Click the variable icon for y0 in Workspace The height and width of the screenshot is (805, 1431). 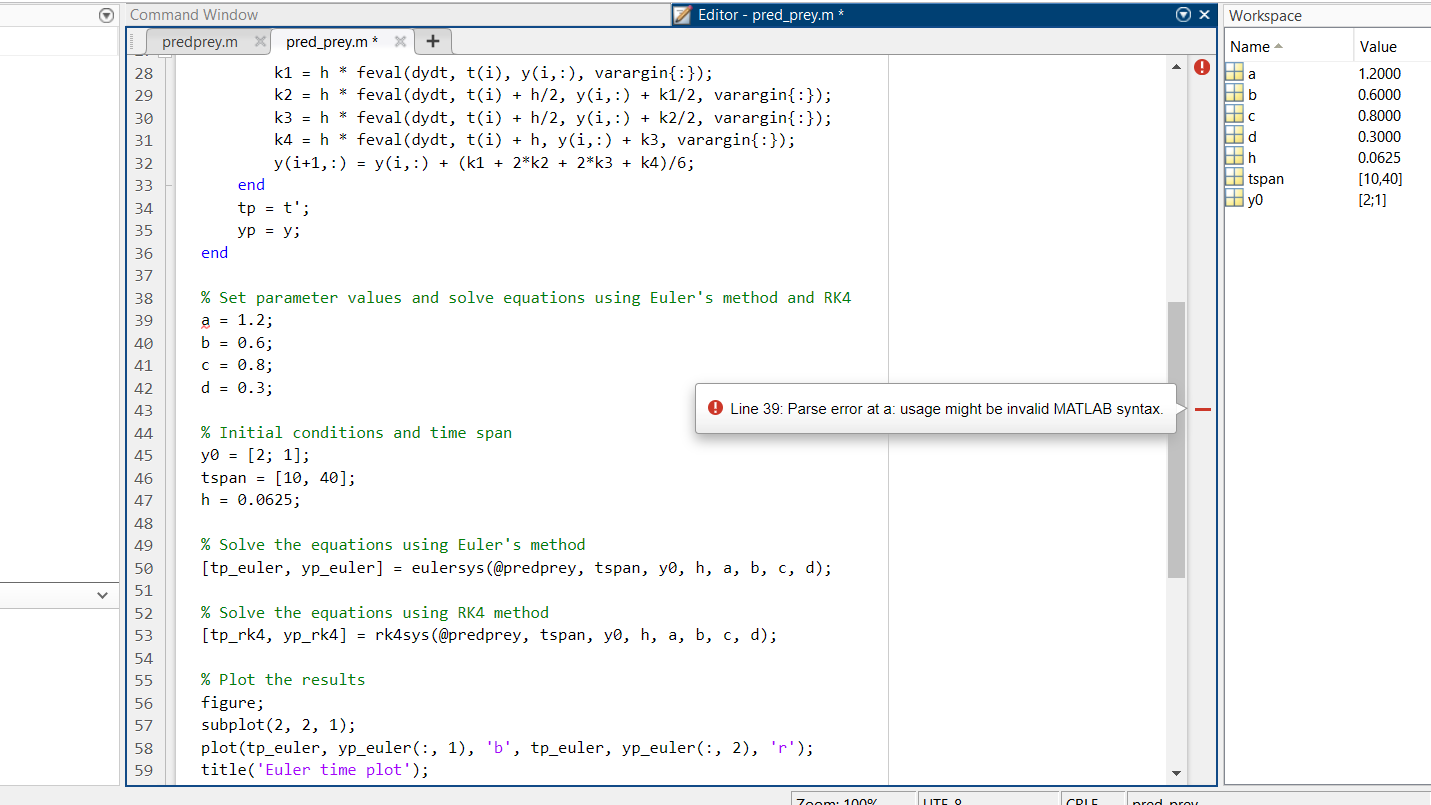[x=1234, y=199]
